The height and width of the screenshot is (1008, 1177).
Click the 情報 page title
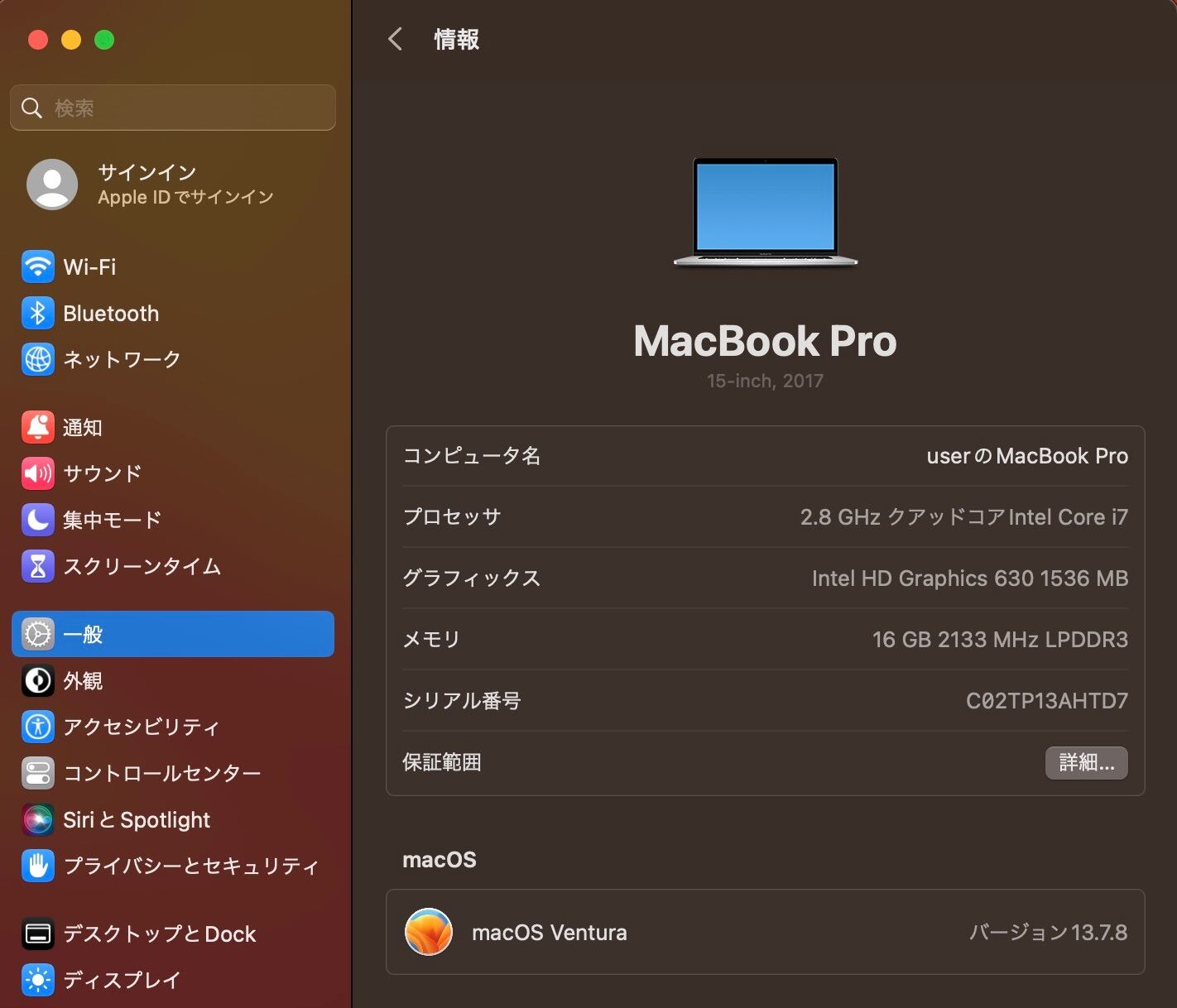coord(457,39)
